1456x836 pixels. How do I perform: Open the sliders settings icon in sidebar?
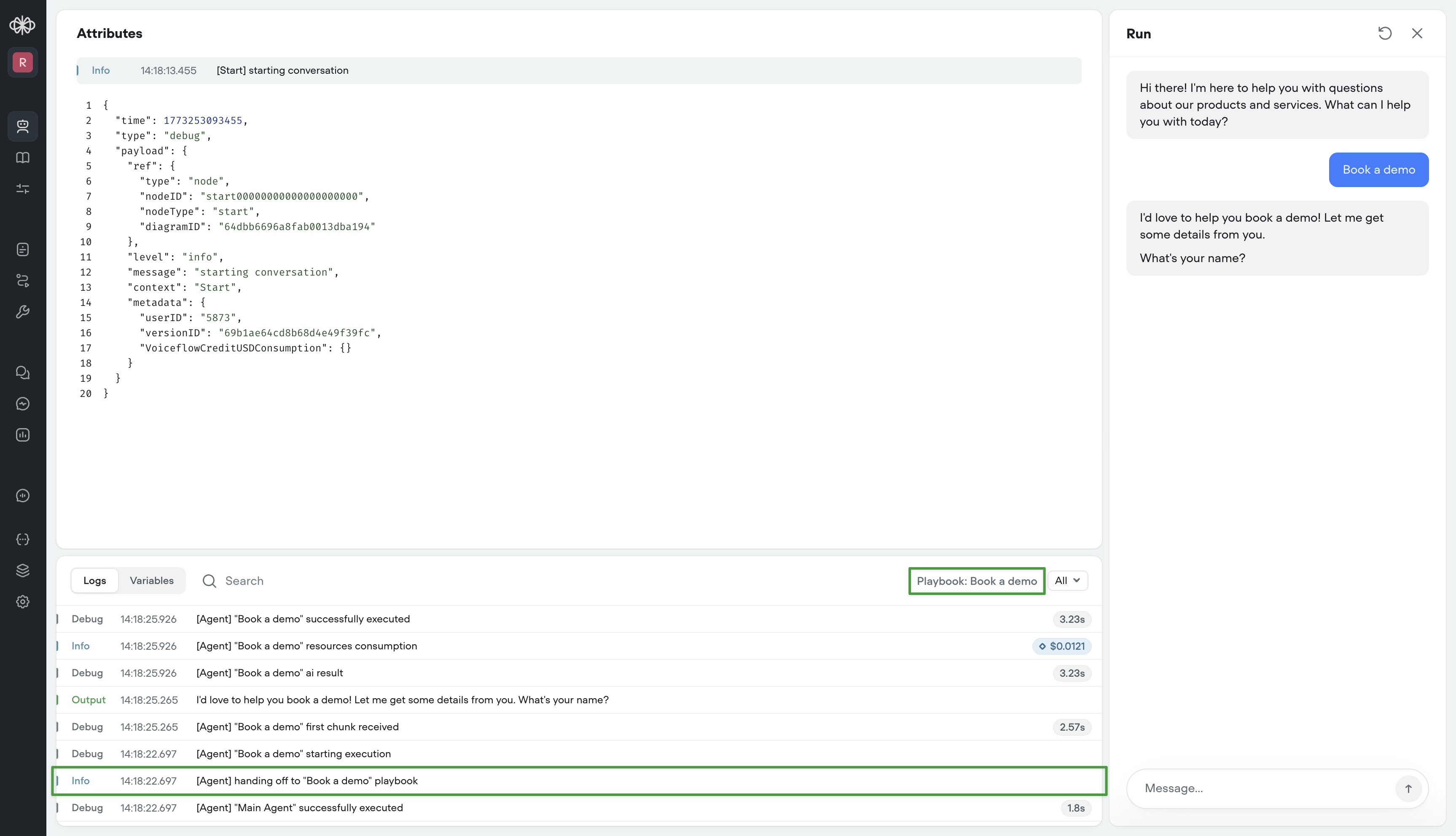coord(22,189)
